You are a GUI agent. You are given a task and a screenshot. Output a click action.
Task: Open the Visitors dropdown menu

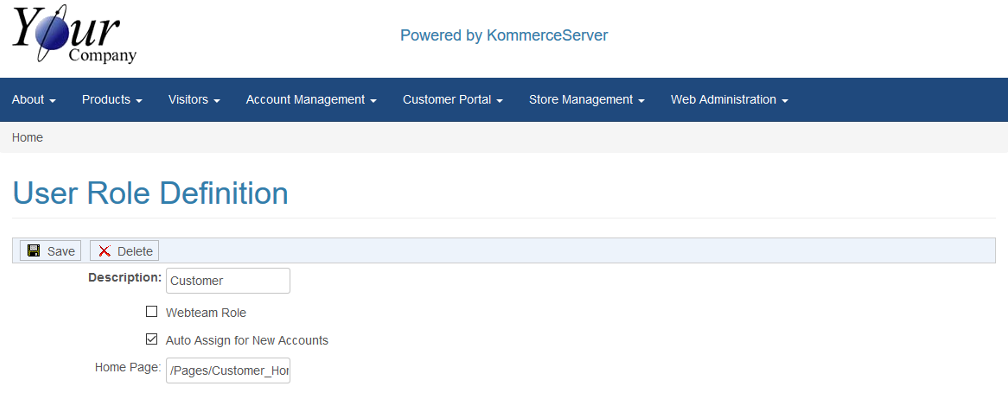tap(194, 100)
